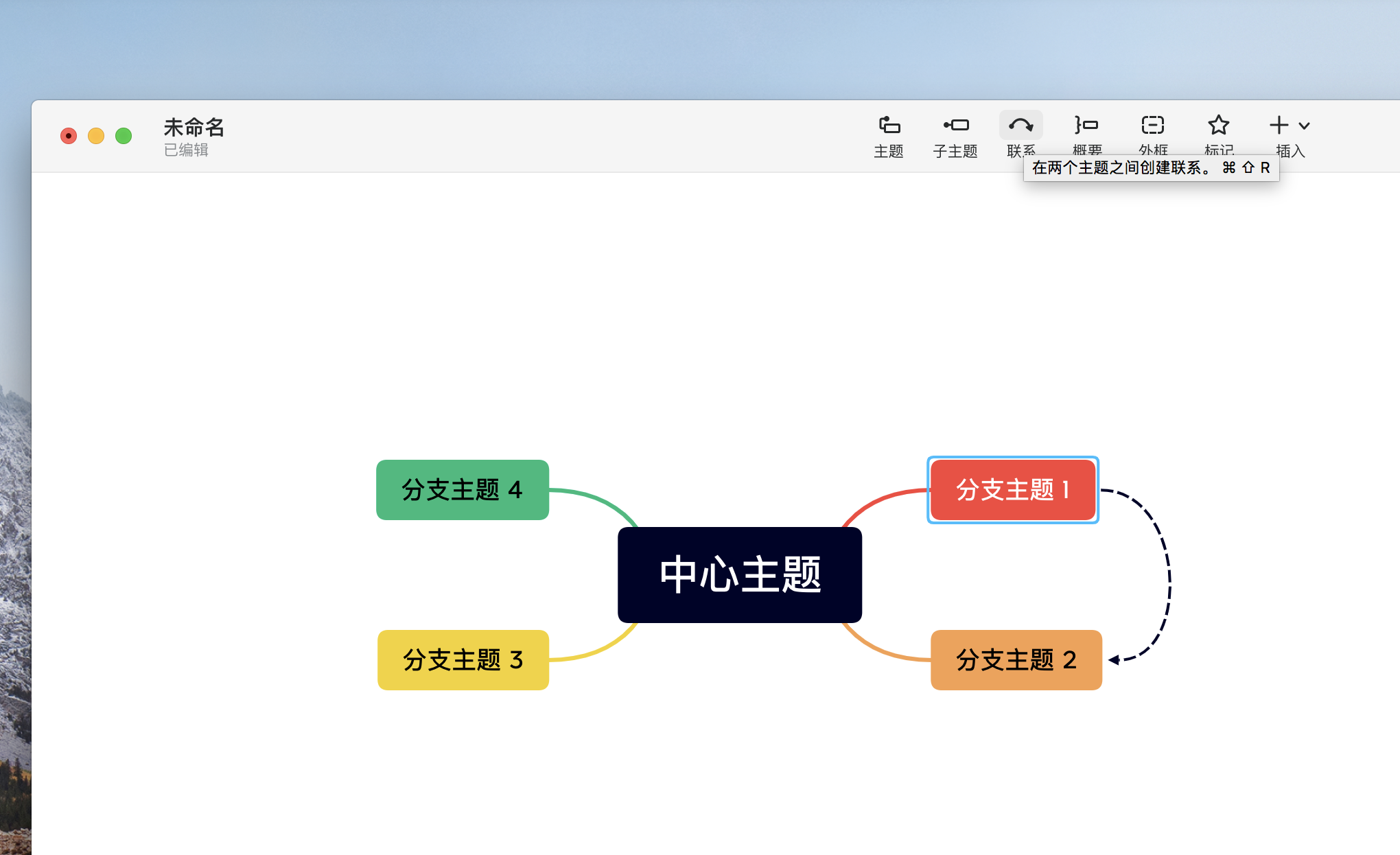
Task: Click the red close traffic-light button
Action: [69, 135]
